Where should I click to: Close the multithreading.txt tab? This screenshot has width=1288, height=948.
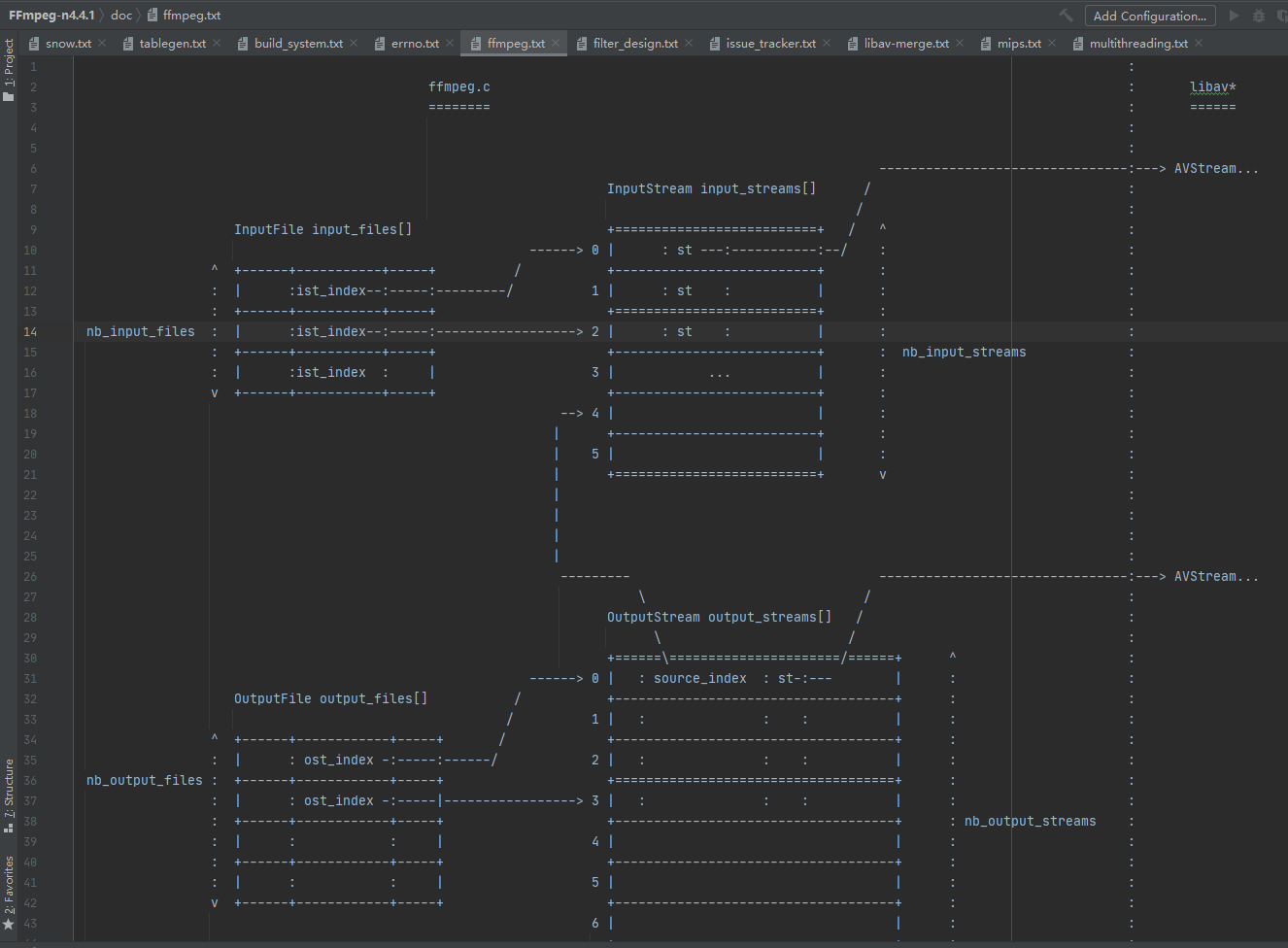(1199, 43)
